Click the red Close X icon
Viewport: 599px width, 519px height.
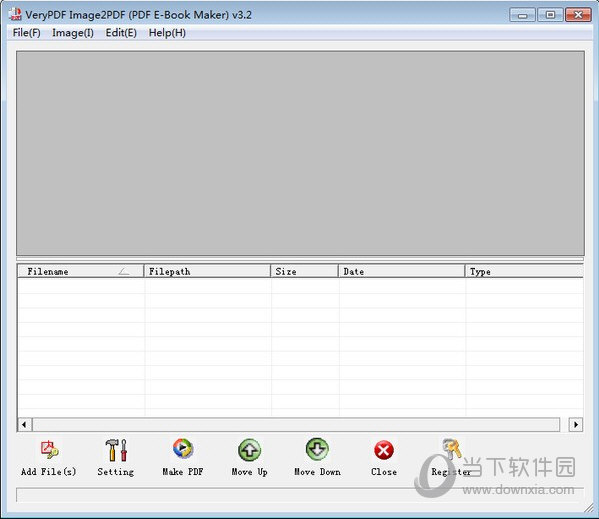click(384, 450)
